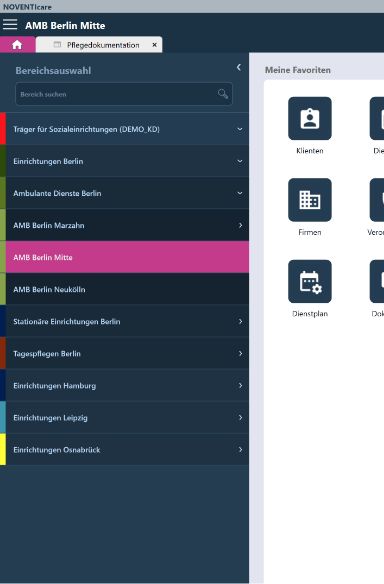Collapse Träger für Sozialeinrichtungen chevron

point(240,129)
